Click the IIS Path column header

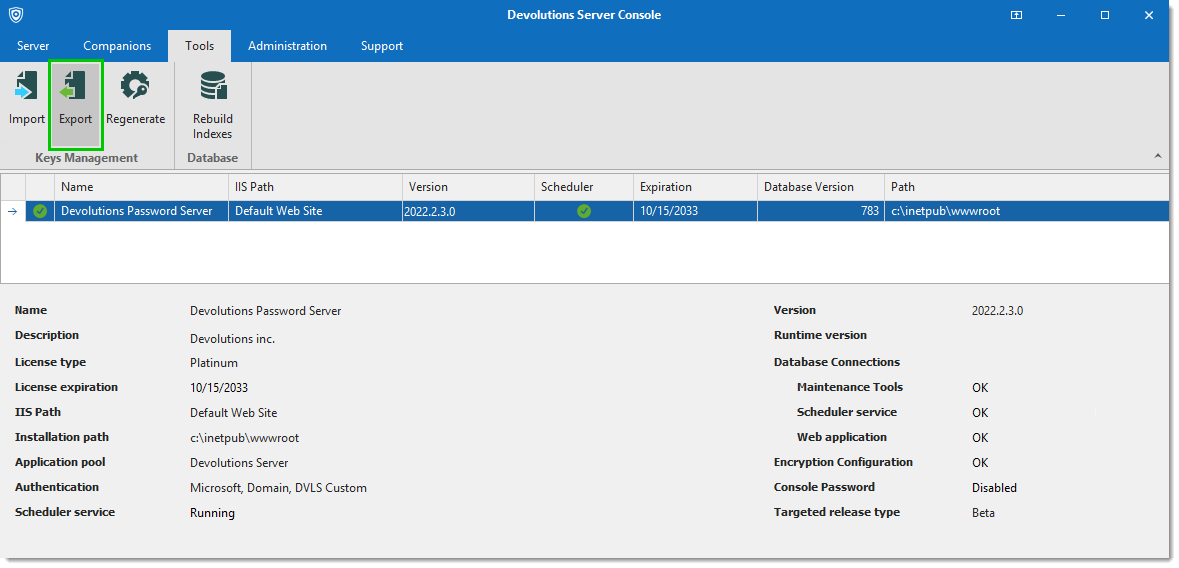254,187
